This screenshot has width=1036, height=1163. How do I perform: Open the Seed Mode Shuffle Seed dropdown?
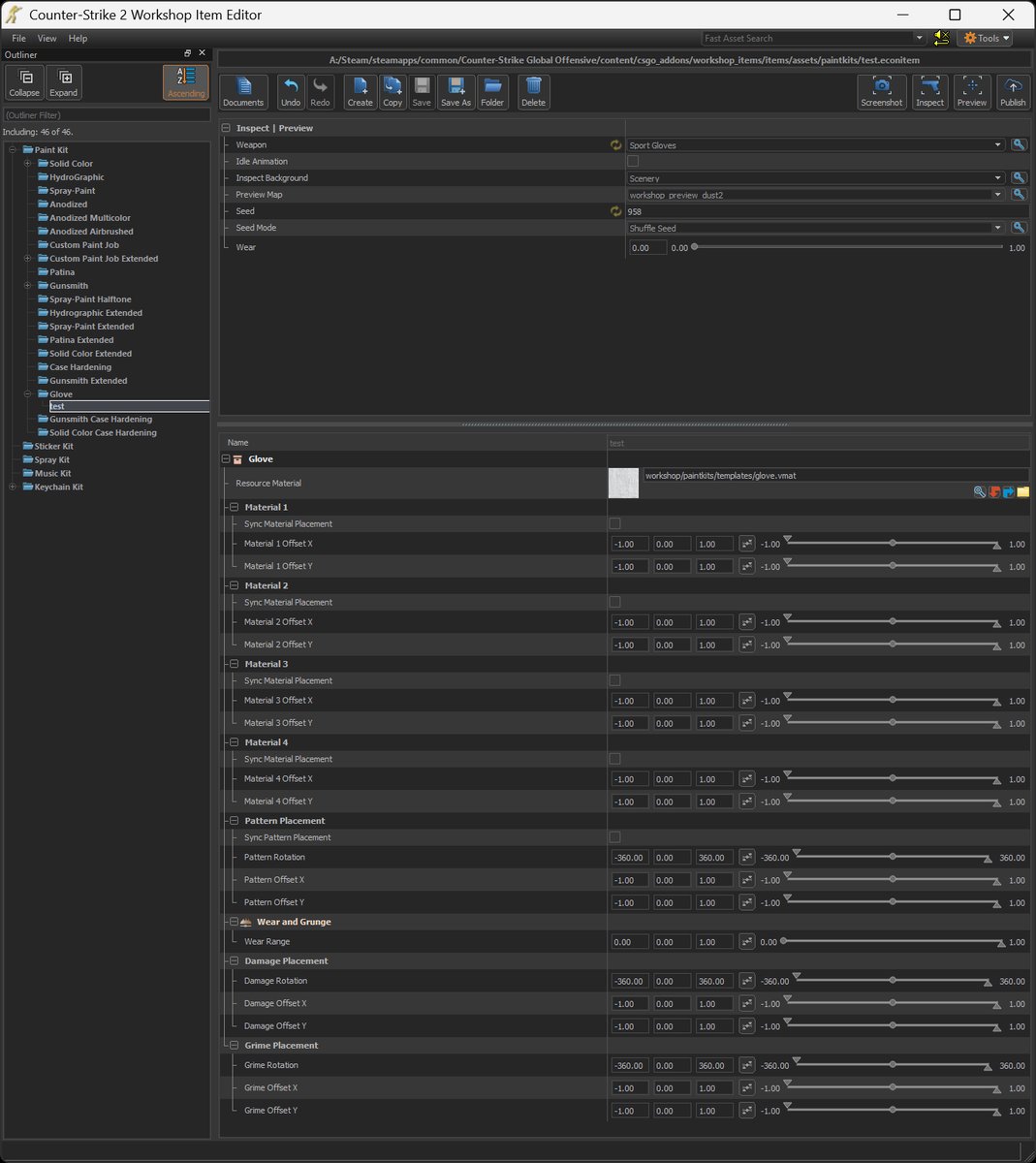point(816,228)
